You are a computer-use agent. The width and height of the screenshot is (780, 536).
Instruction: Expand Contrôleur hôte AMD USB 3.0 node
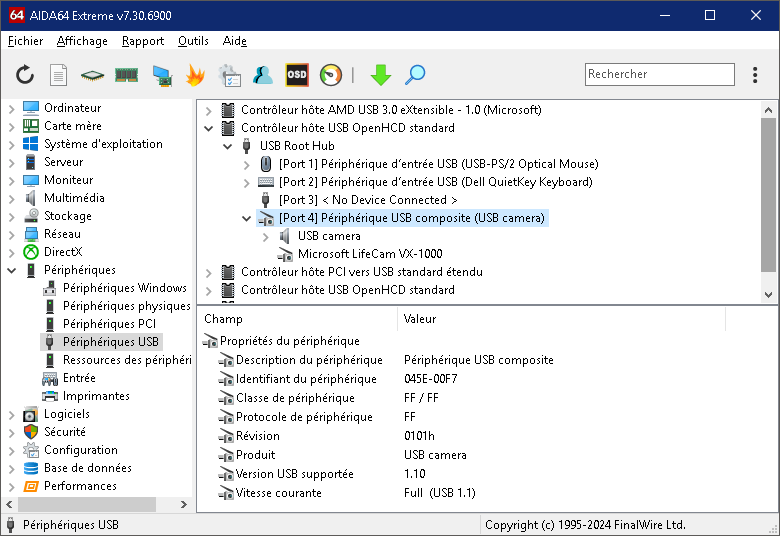point(208,110)
